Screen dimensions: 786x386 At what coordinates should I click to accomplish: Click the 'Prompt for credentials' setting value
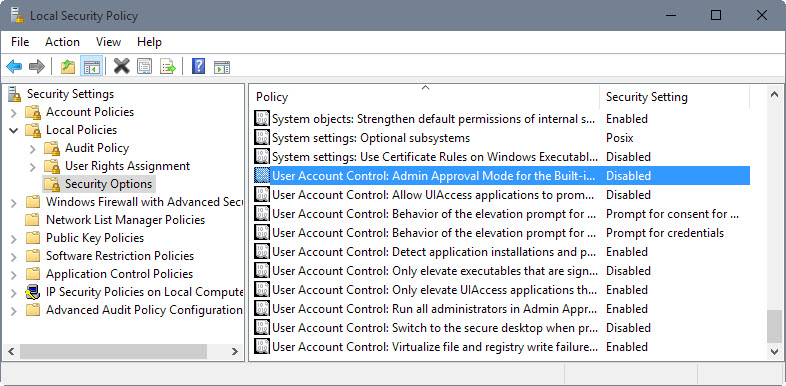(x=665, y=233)
